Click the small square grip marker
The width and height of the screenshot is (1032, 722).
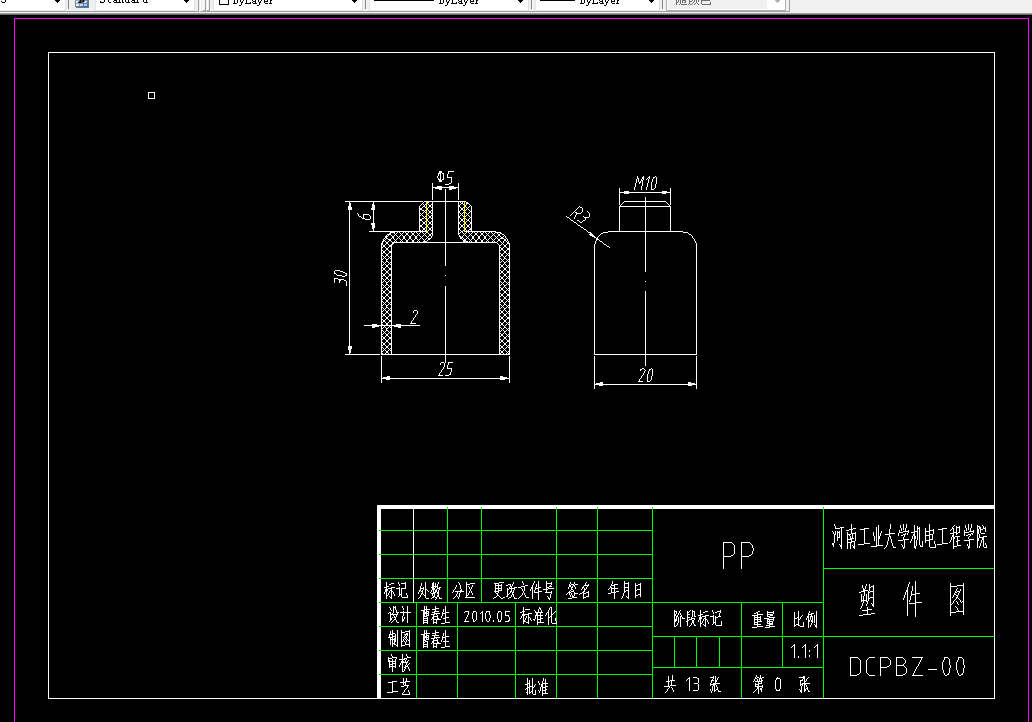click(x=151, y=95)
